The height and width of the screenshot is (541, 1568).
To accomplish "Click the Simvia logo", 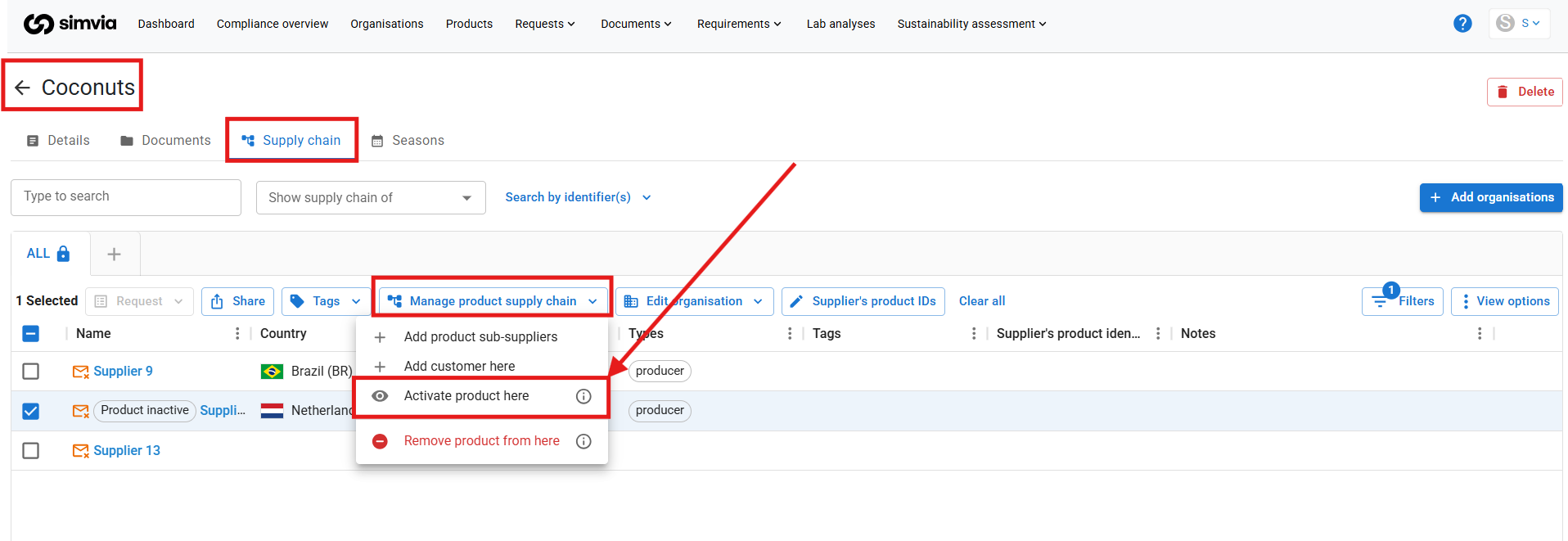I will point(70,24).
